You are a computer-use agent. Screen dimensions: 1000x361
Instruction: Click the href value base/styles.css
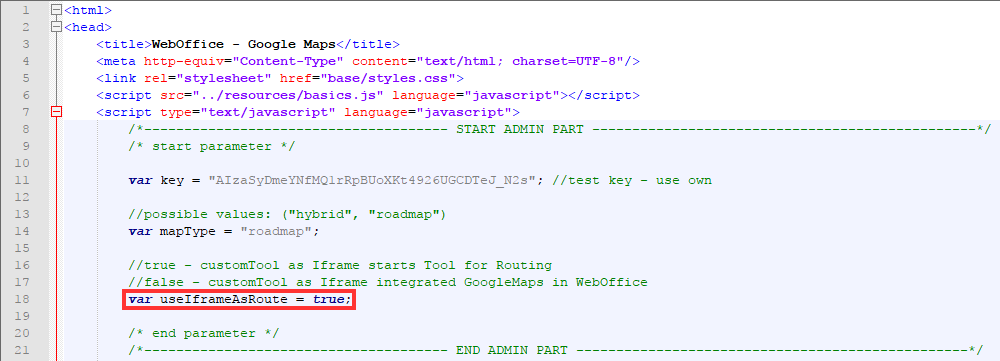point(388,78)
